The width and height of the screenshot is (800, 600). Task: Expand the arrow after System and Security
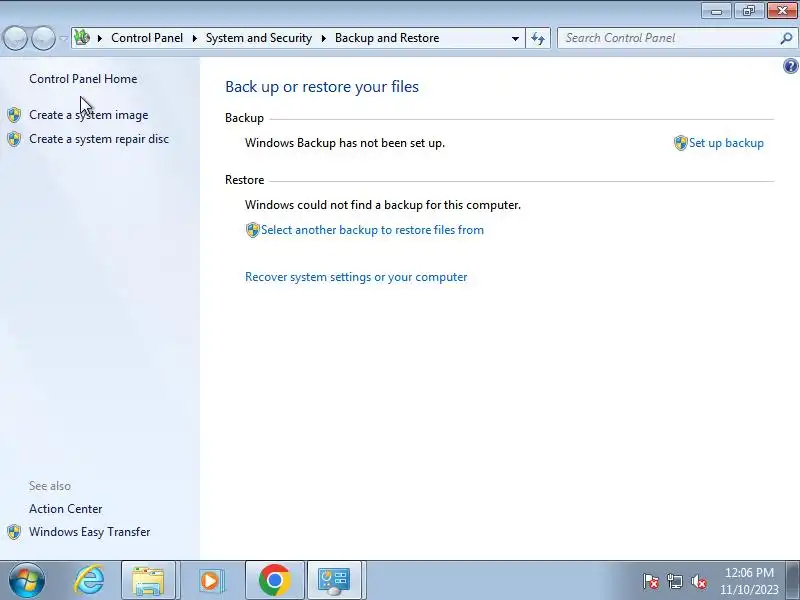(323, 38)
